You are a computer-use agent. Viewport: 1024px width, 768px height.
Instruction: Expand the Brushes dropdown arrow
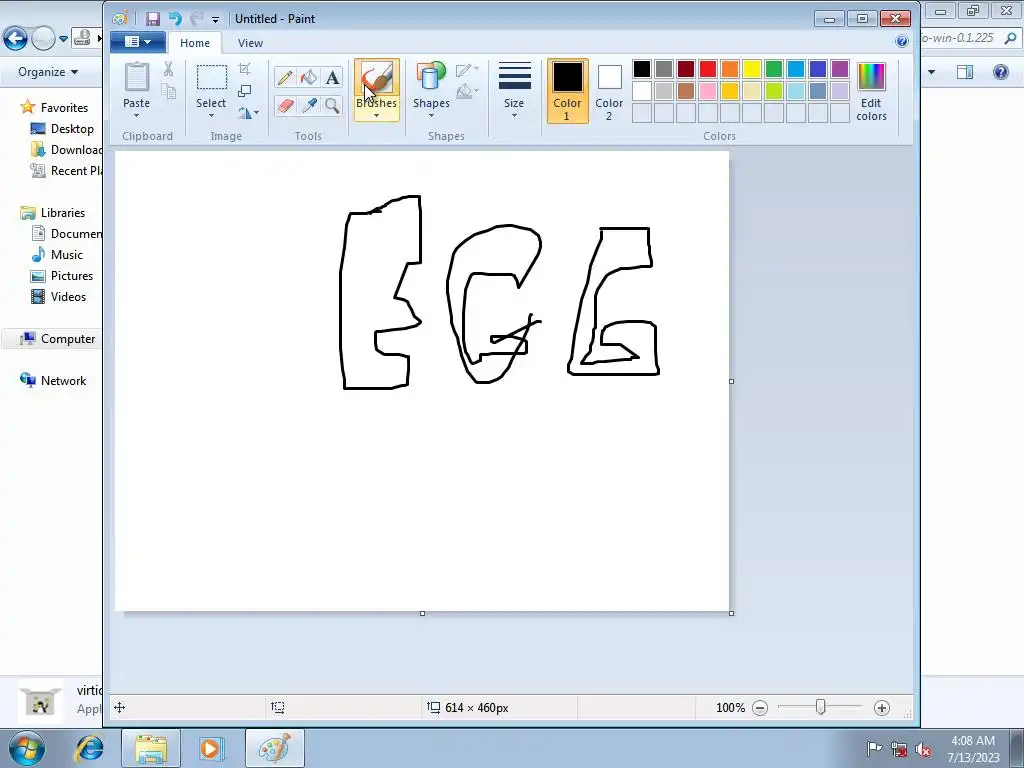(x=377, y=116)
